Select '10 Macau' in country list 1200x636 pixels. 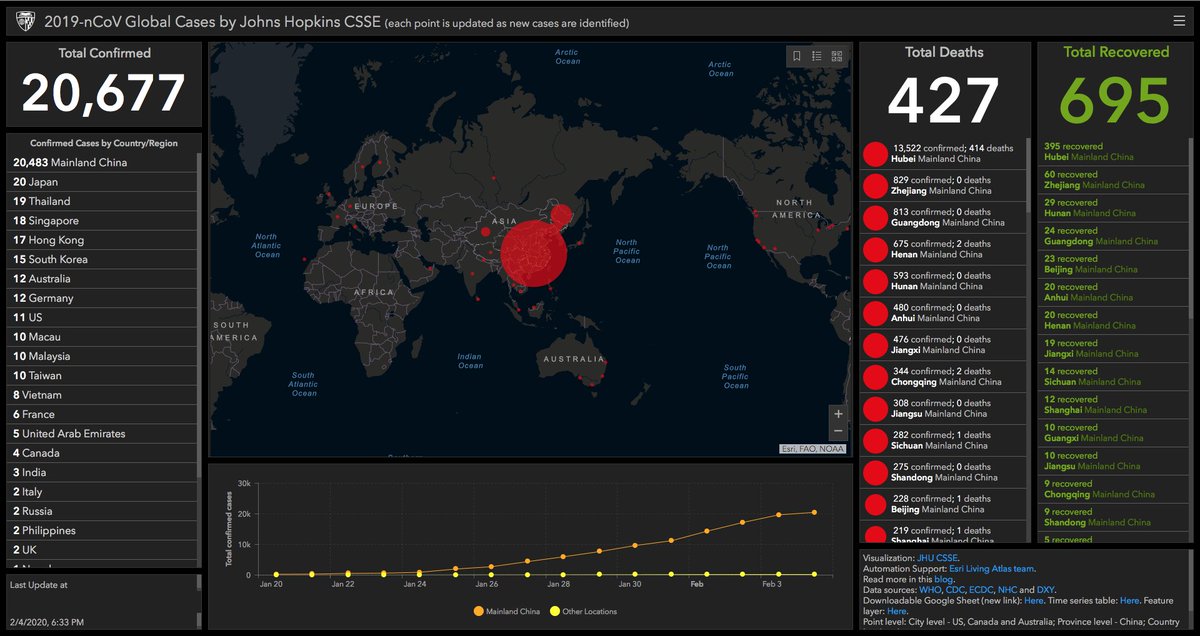click(103, 337)
